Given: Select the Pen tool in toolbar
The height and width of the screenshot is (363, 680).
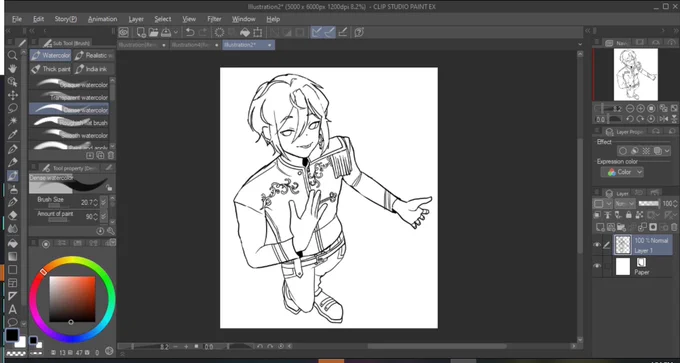Looking at the screenshot, I should coord(13,149).
